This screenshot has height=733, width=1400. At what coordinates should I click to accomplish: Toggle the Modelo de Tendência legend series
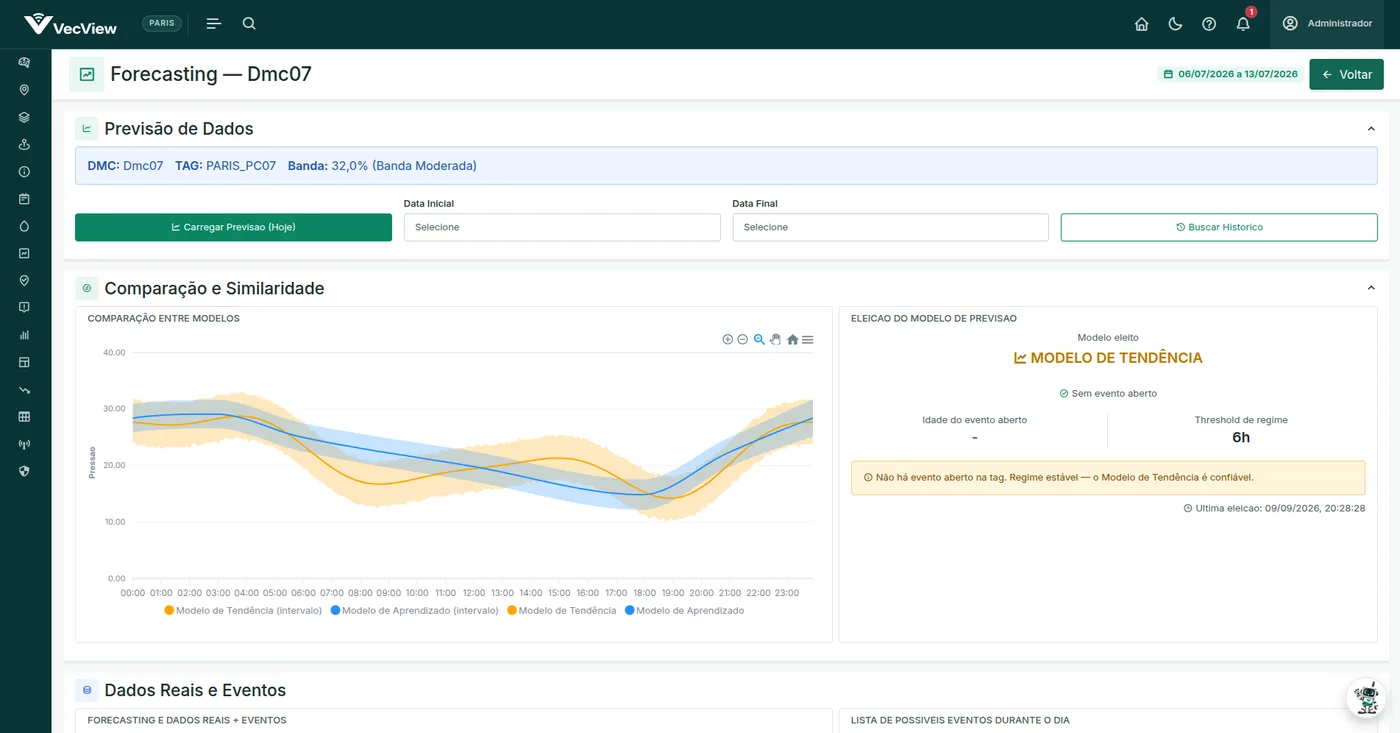pos(562,610)
